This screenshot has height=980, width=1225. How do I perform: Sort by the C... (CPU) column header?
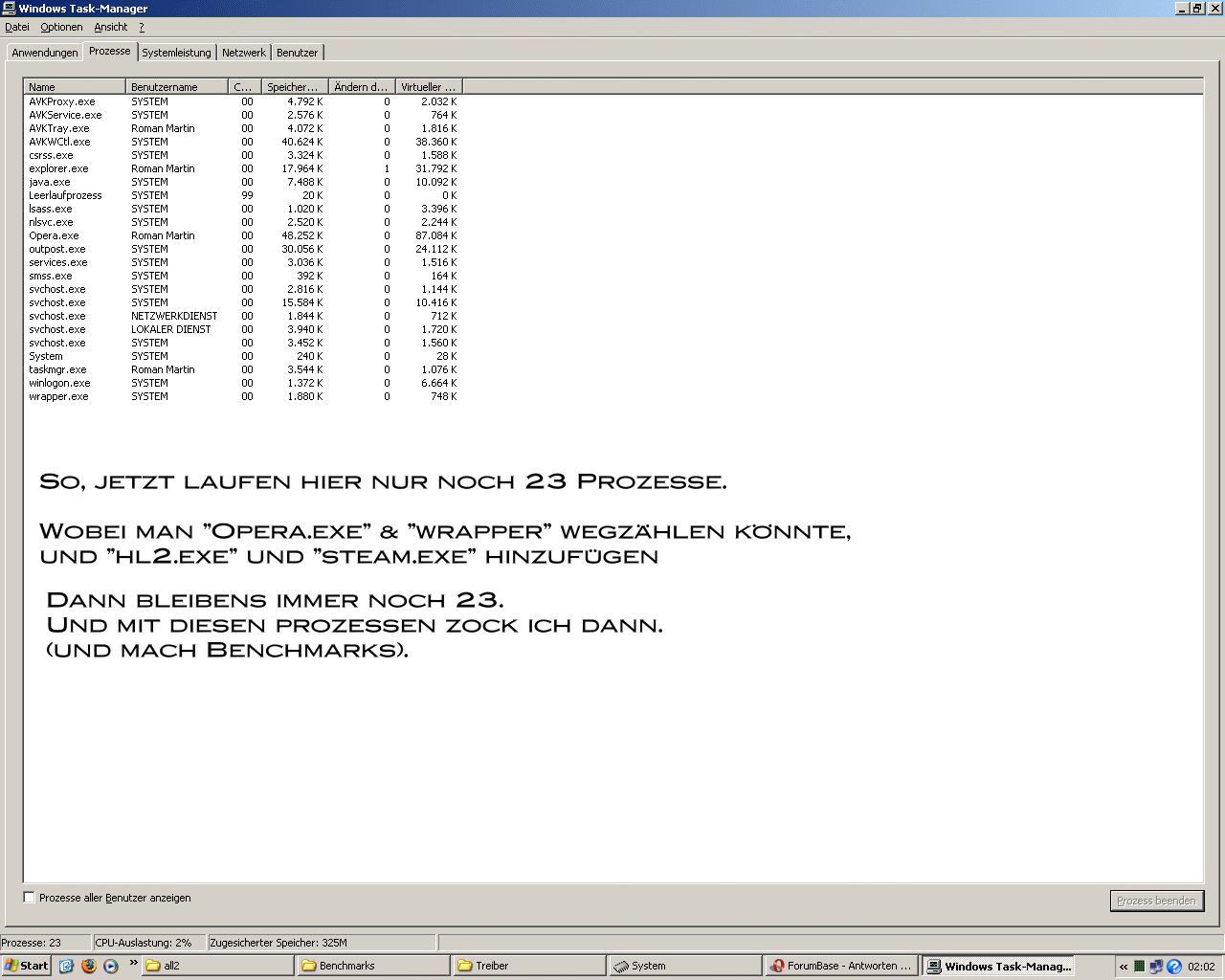[245, 87]
